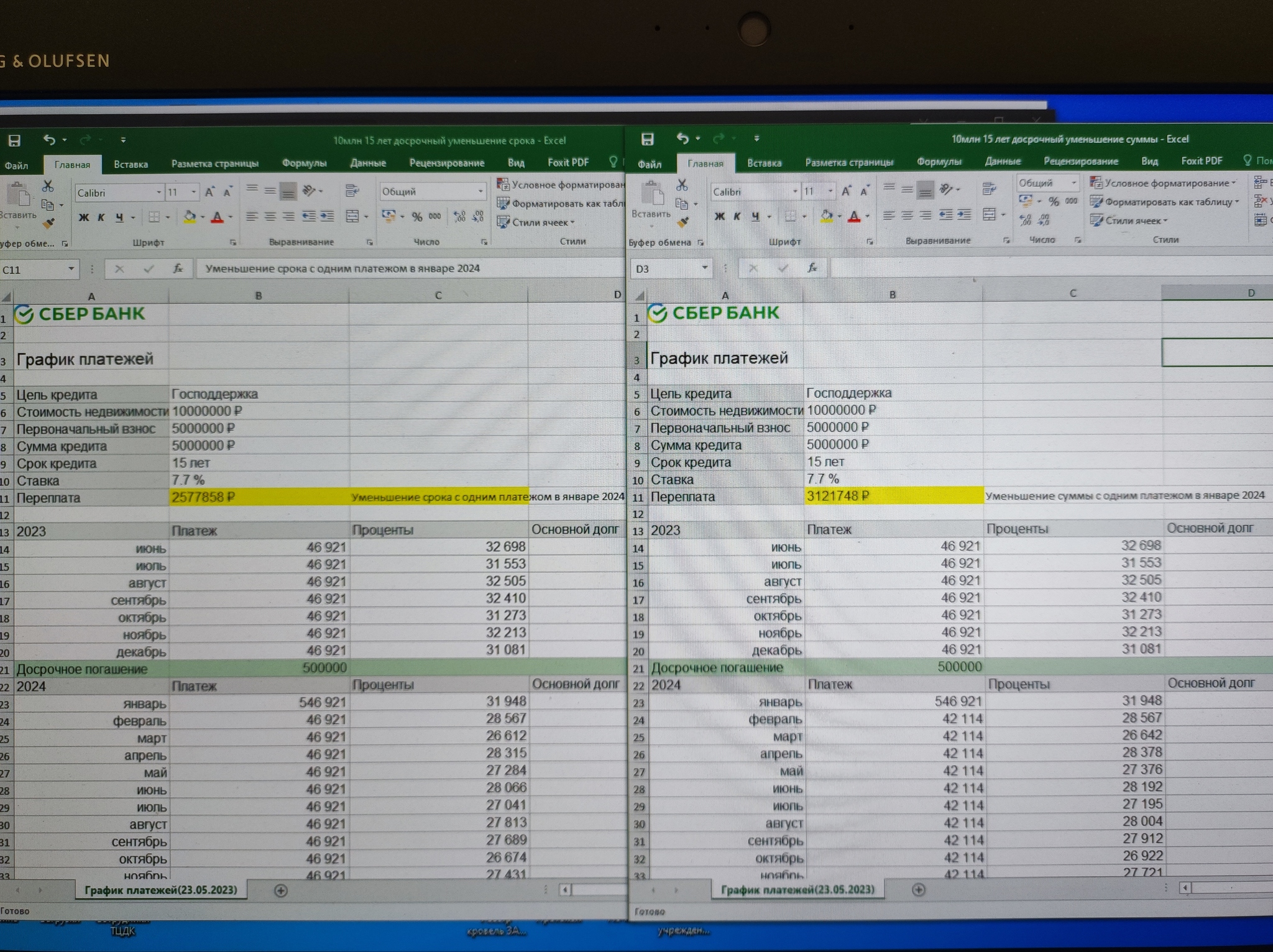Add new sheet in right window
The image size is (1273, 952).
(x=918, y=889)
